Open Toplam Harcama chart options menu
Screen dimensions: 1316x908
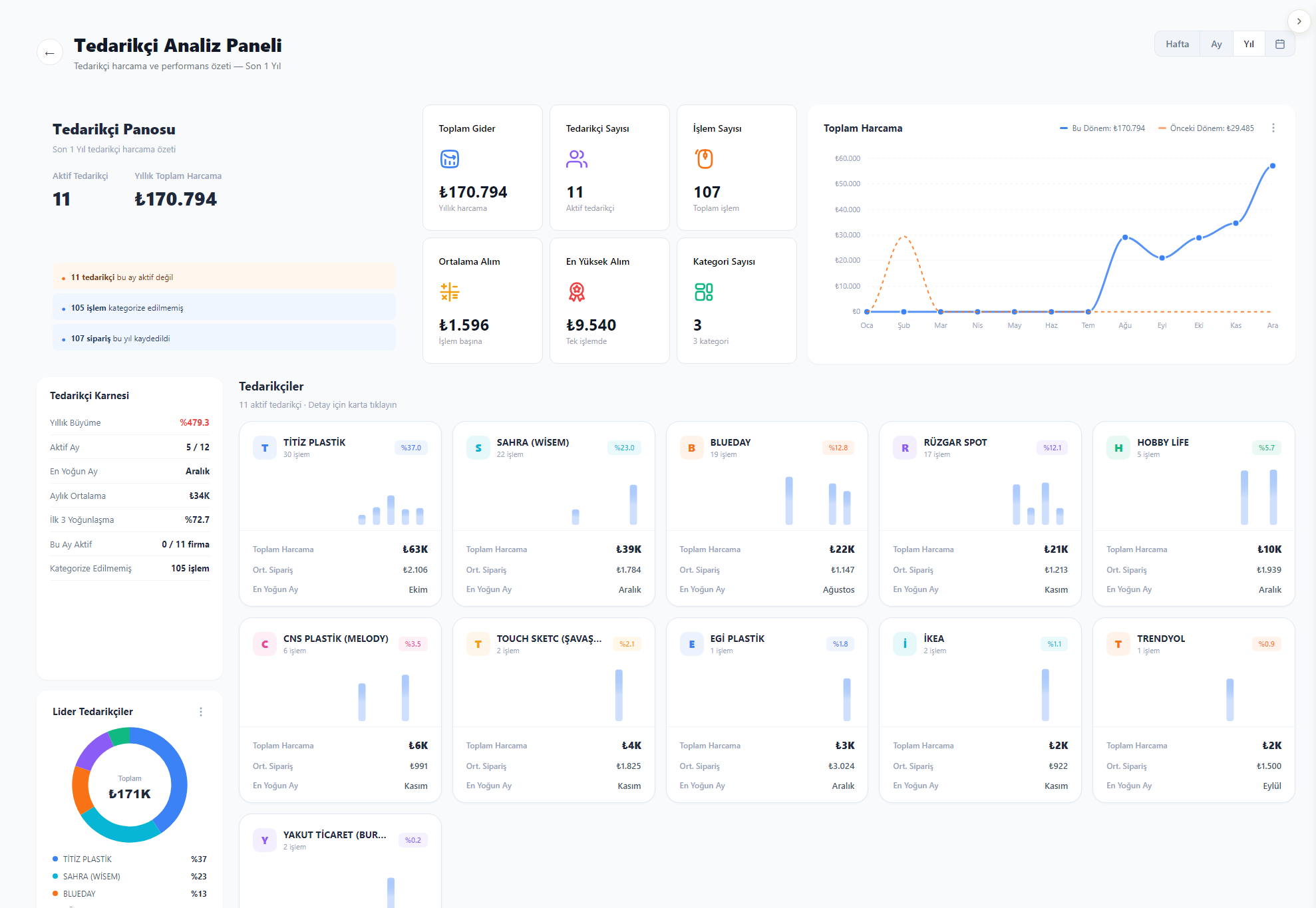[1273, 128]
